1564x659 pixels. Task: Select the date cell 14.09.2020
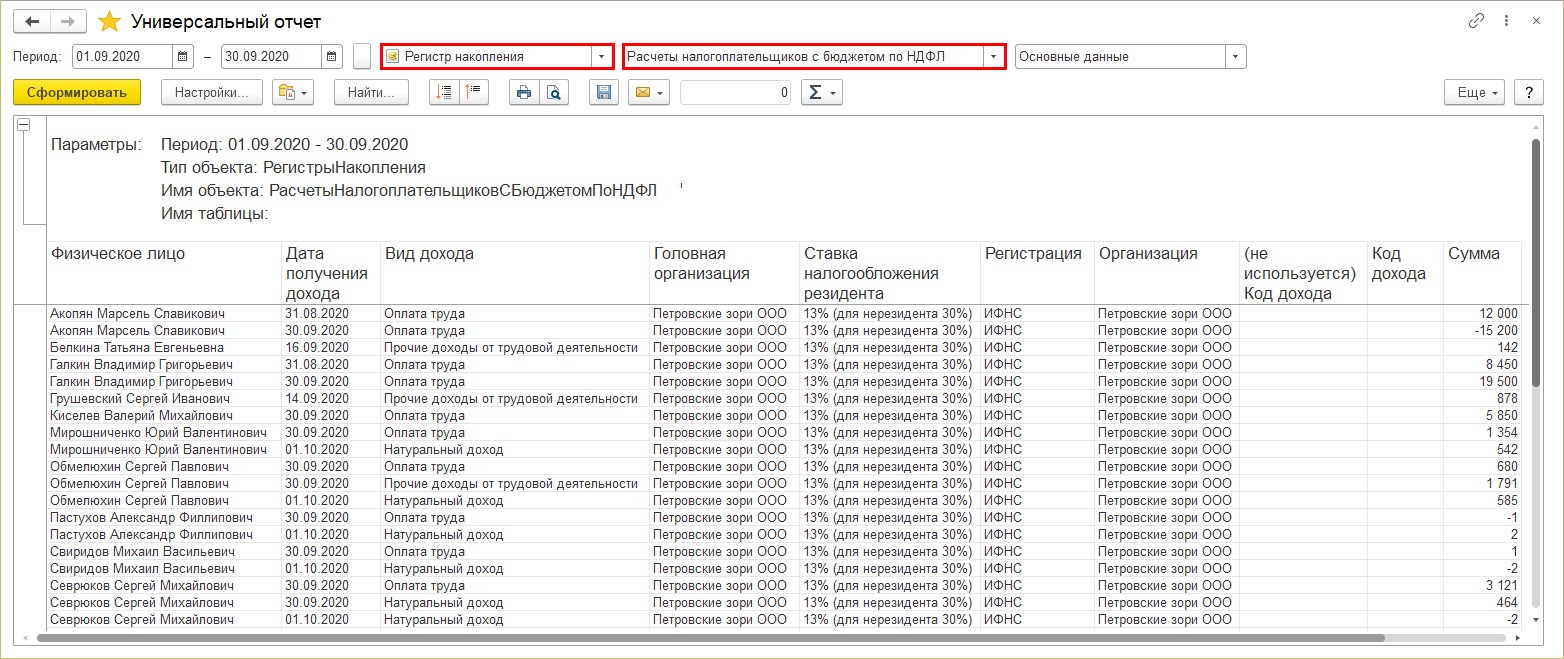(331, 399)
